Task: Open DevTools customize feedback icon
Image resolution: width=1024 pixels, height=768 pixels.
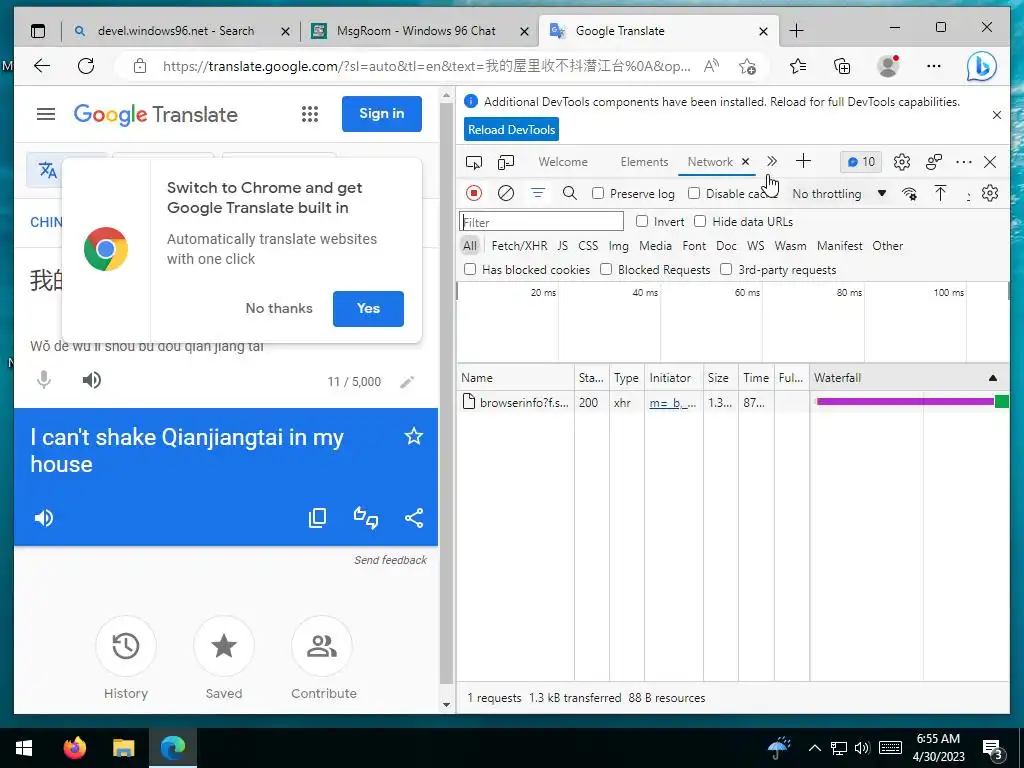Action: [934, 162]
